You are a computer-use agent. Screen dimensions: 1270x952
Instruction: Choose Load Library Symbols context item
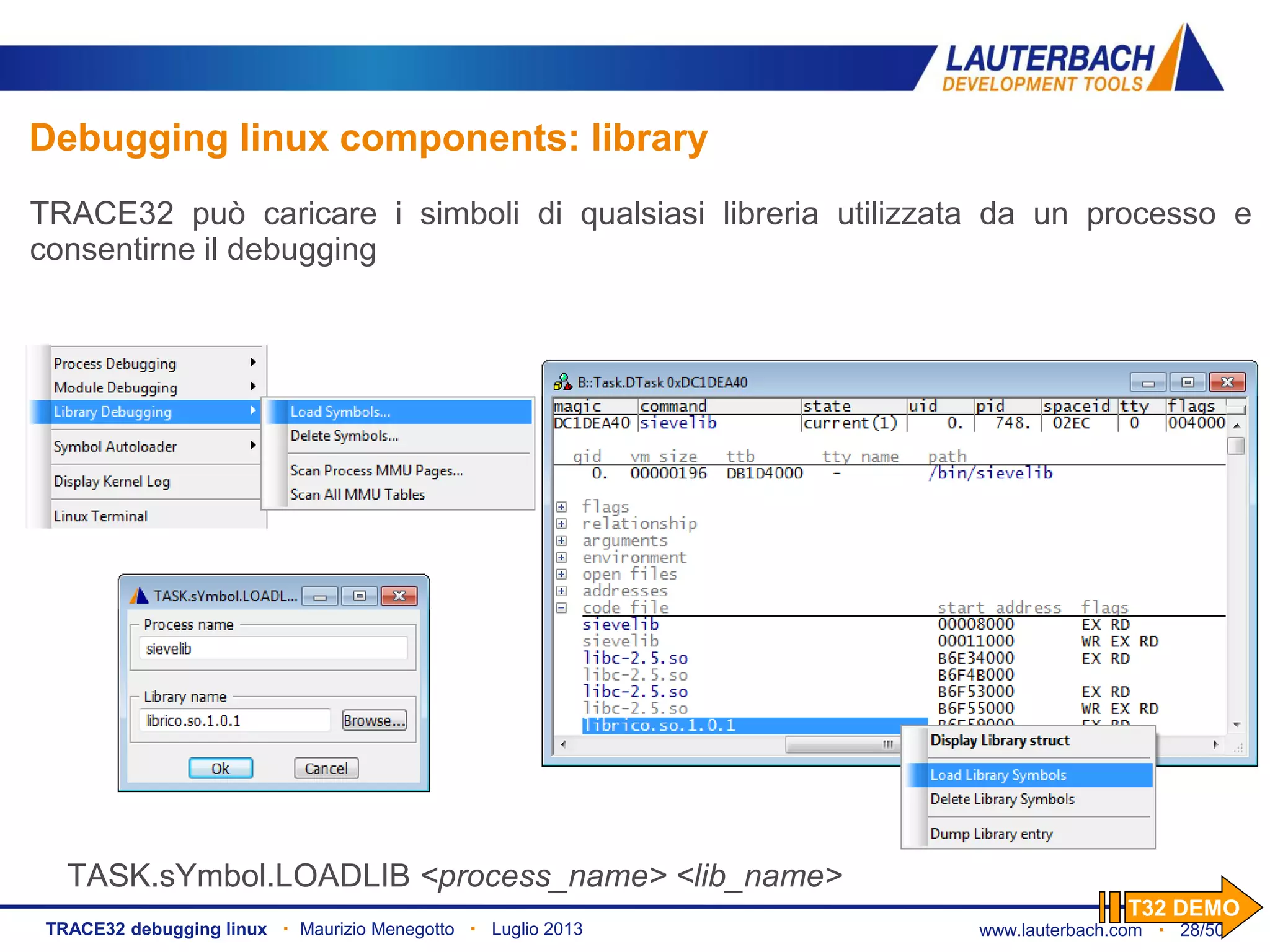point(1029,775)
